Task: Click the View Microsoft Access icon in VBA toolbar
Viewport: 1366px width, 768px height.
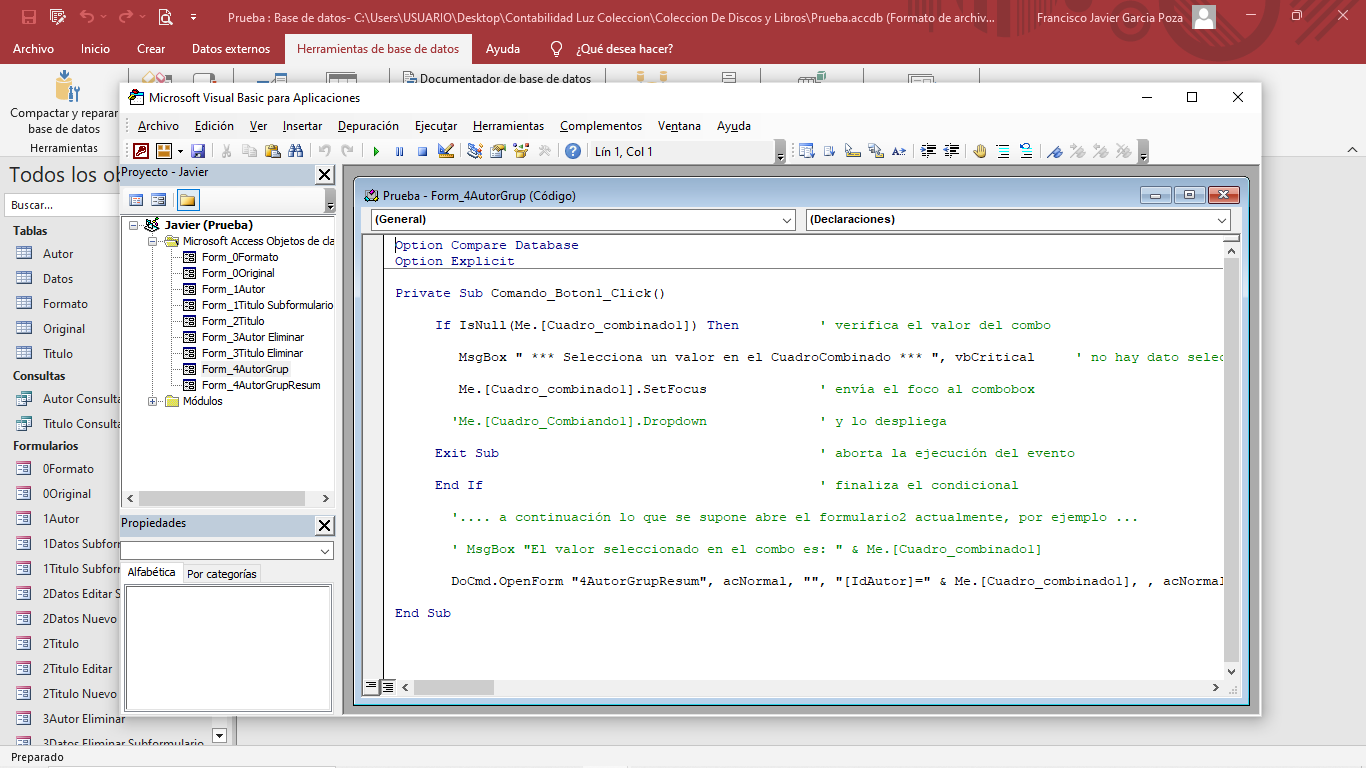Action: click(141, 151)
